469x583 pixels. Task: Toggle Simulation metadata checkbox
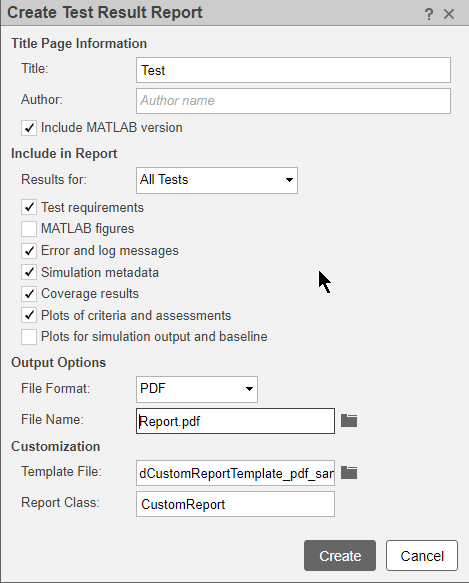click(29, 273)
